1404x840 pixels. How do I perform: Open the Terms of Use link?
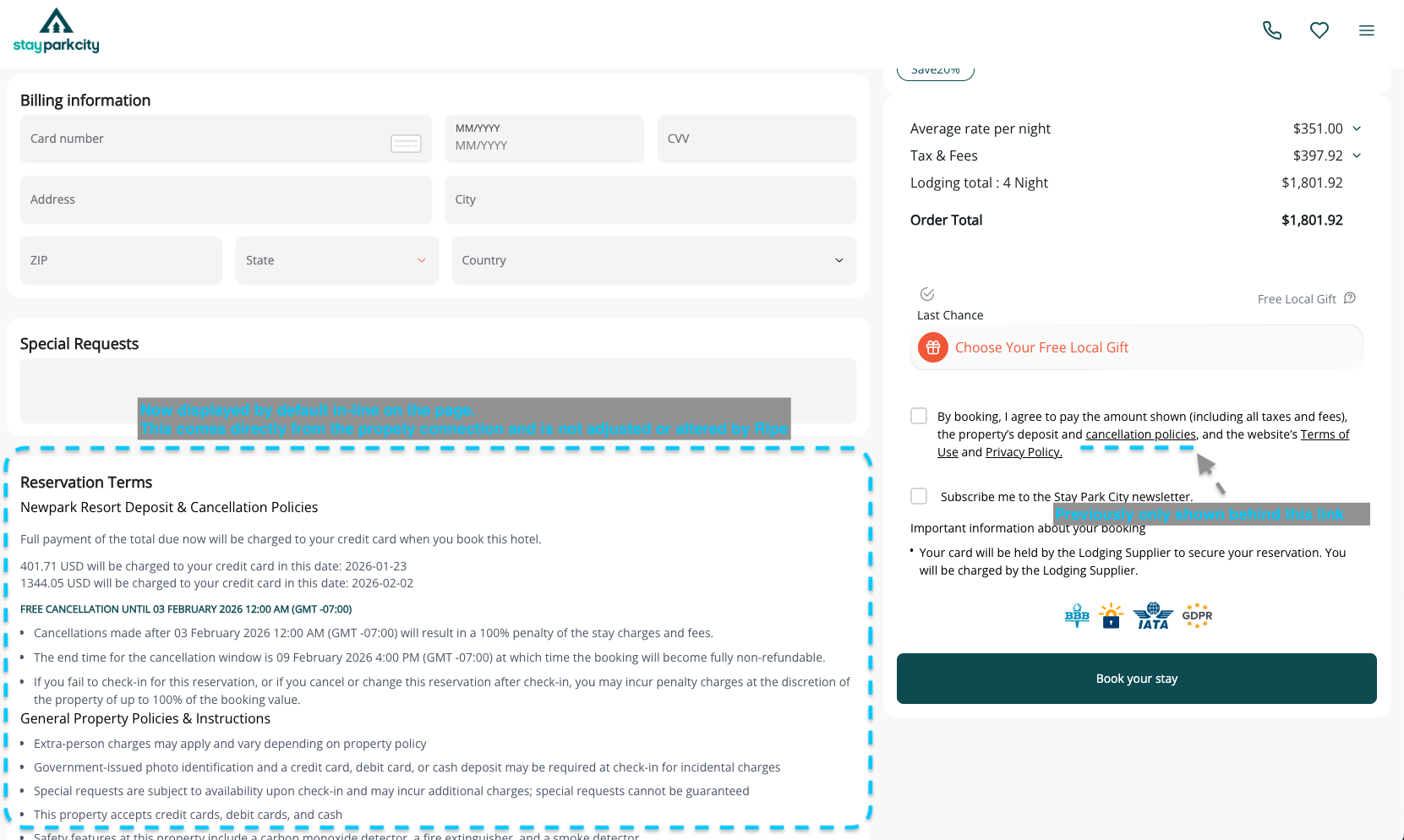click(x=1325, y=434)
